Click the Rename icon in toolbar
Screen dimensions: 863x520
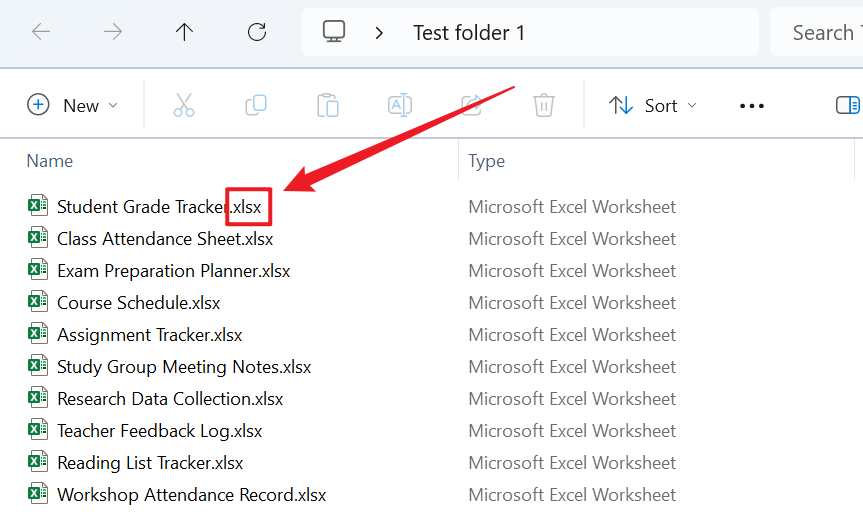pyautogui.click(x=400, y=106)
